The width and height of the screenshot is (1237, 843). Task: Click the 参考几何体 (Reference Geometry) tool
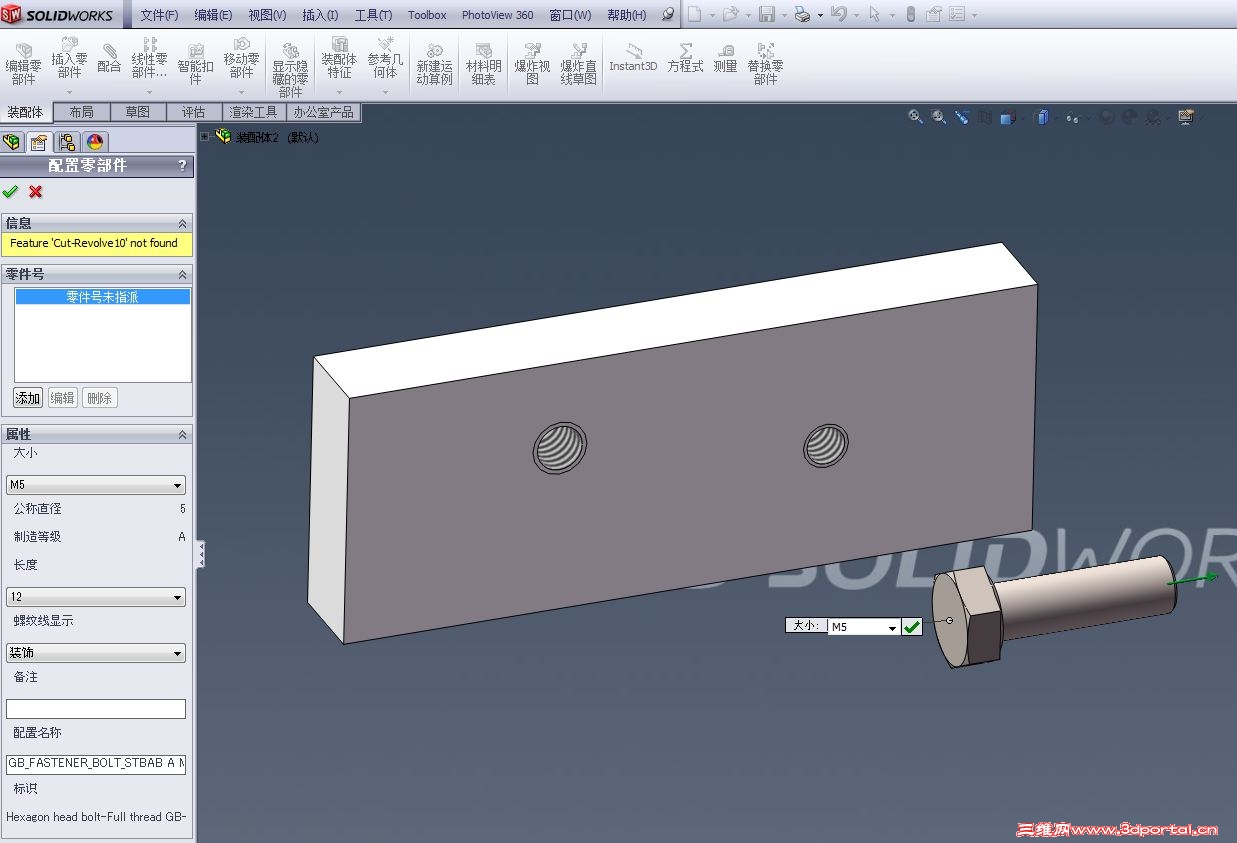click(385, 60)
